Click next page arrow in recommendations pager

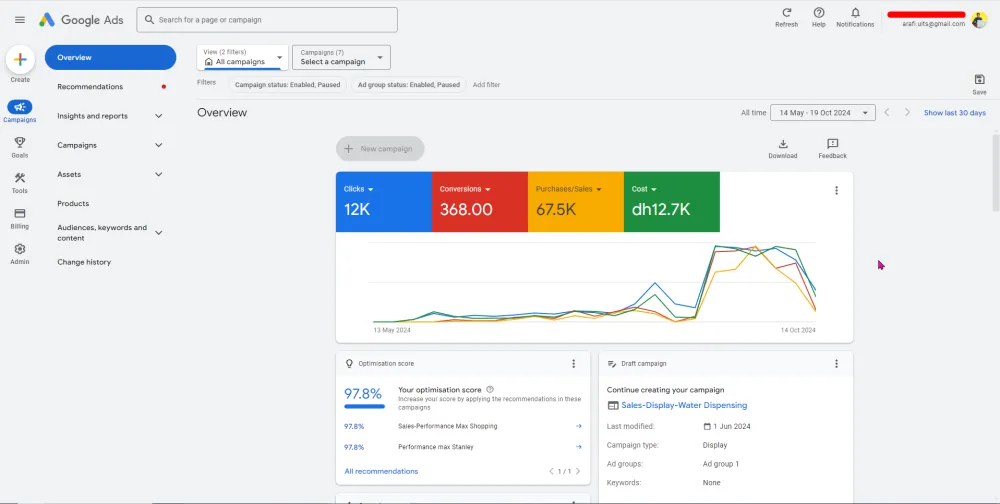(578, 471)
